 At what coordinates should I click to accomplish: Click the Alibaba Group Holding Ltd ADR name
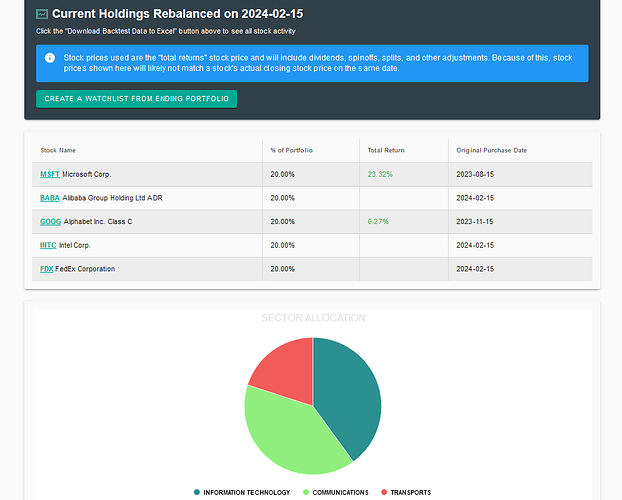tap(112, 198)
